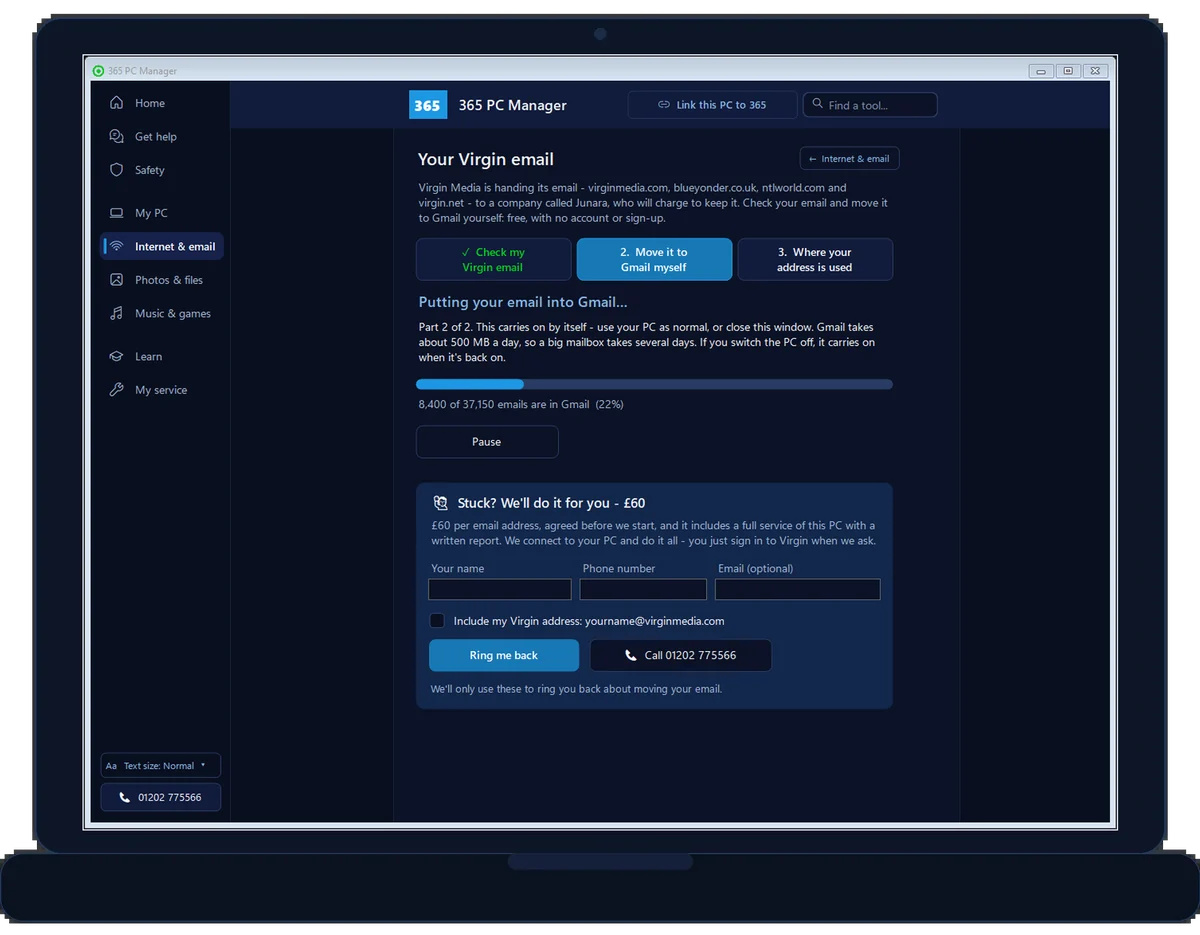Open Learn via the graduation cap icon
The width and height of the screenshot is (1200, 935).
coord(117,357)
